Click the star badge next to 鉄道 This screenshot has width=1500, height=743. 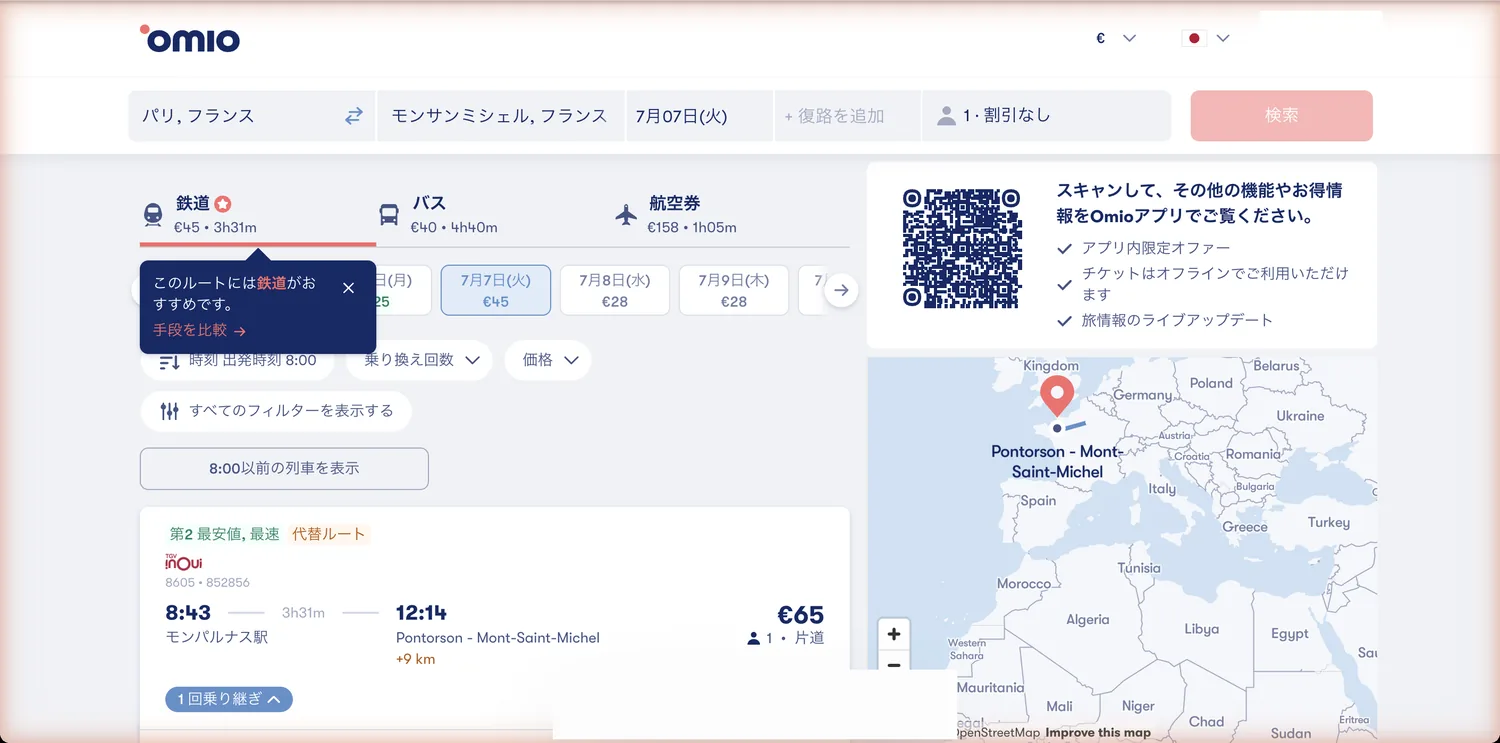(x=223, y=204)
